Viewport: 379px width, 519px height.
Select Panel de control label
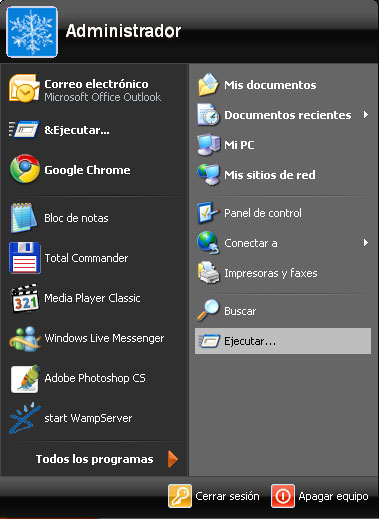pyautogui.click(x=263, y=213)
